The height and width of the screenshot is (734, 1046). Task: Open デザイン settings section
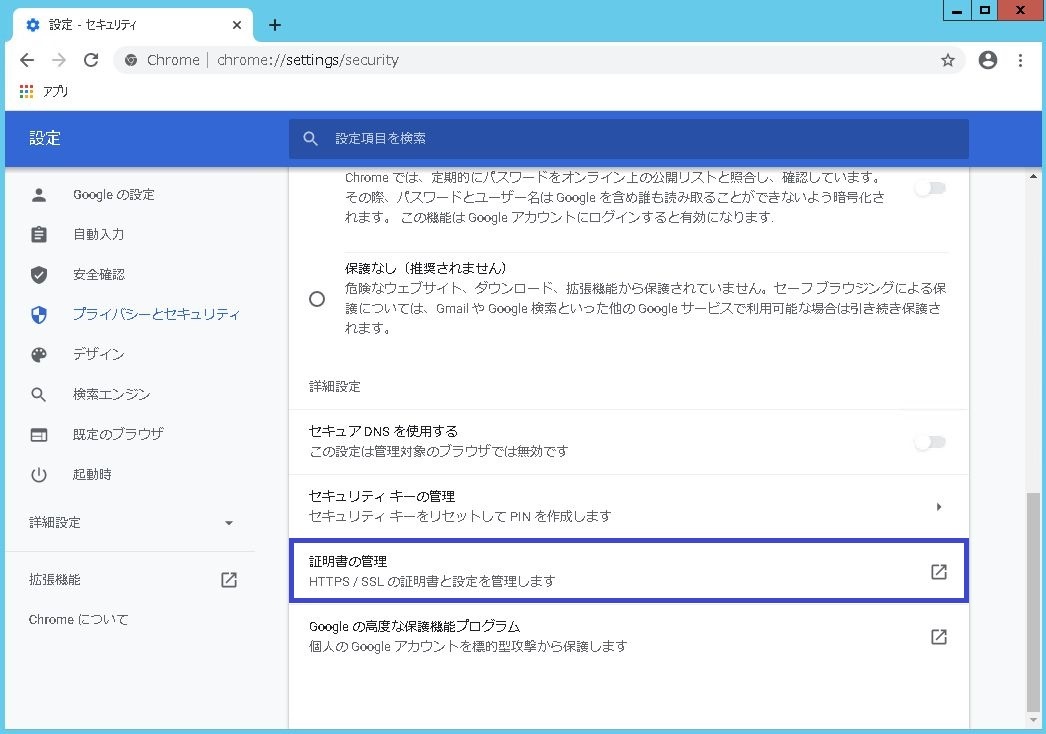coord(99,354)
